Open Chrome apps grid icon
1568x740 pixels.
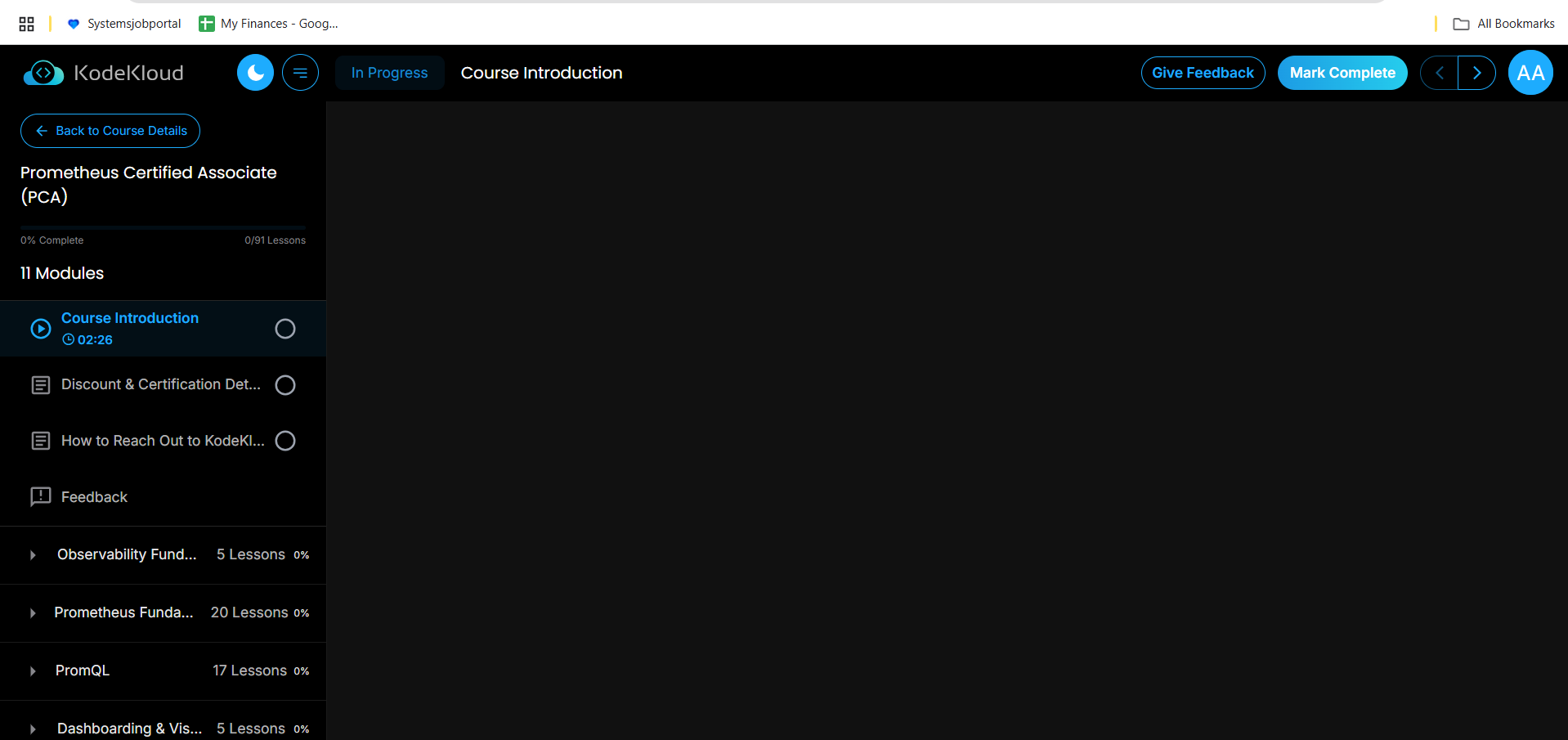tap(26, 24)
